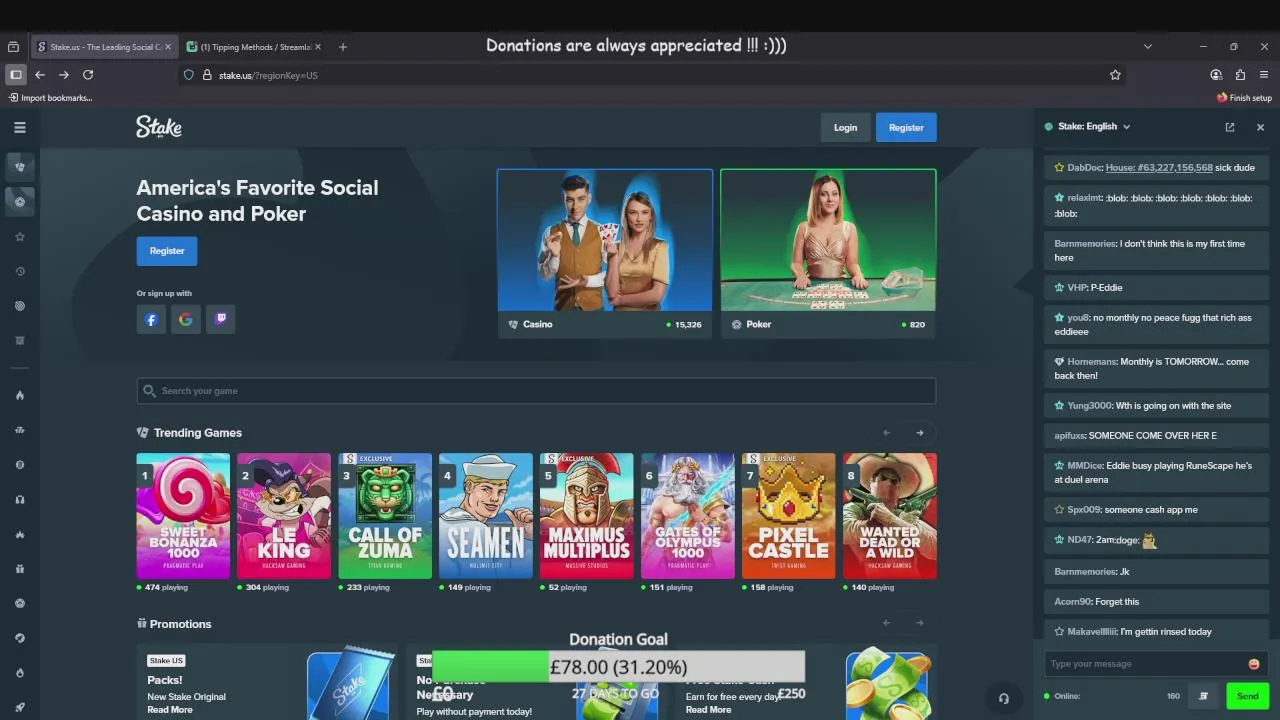Screen dimensions: 1280x720
Task: Open the list all tabs dropdown
Action: (x=1148, y=47)
